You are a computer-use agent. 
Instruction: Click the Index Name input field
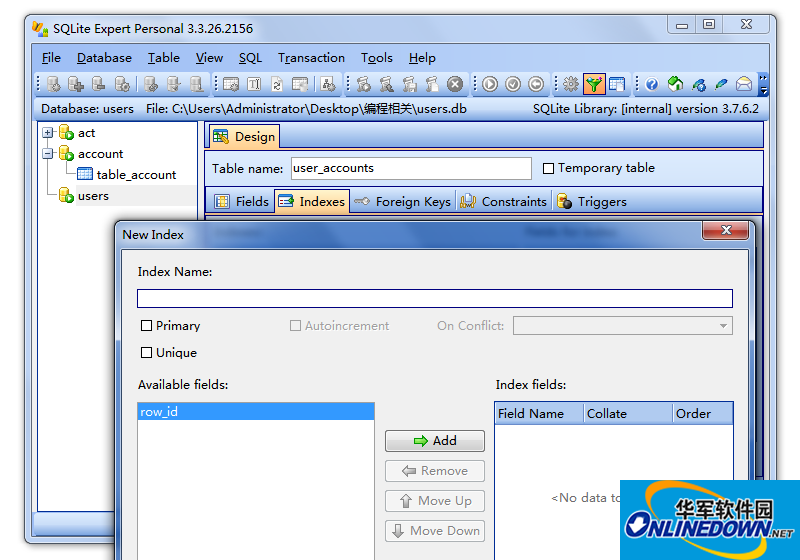pos(435,298)
